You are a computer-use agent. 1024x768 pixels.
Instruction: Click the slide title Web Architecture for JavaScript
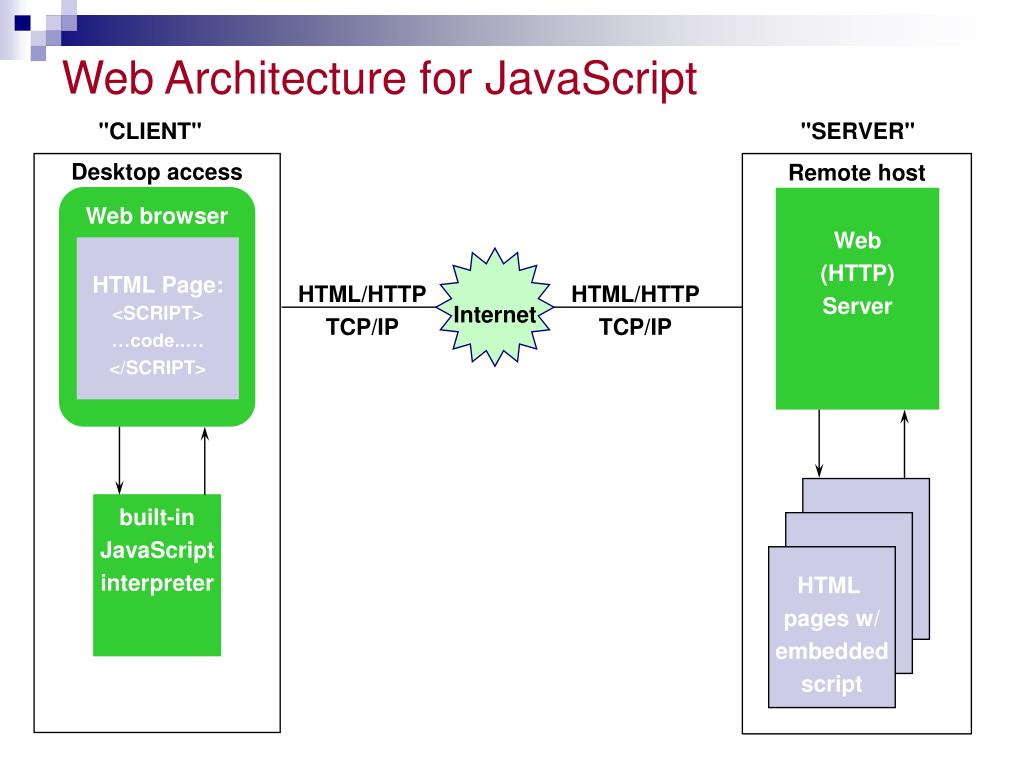point(379,79)
